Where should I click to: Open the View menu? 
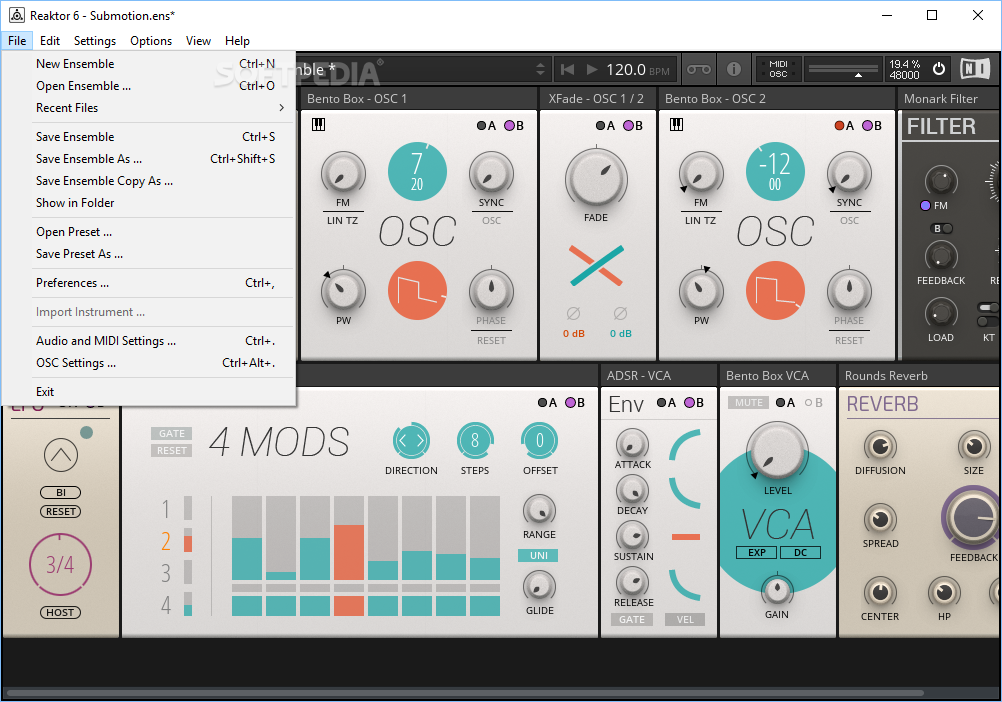click(x=198, y=41)
